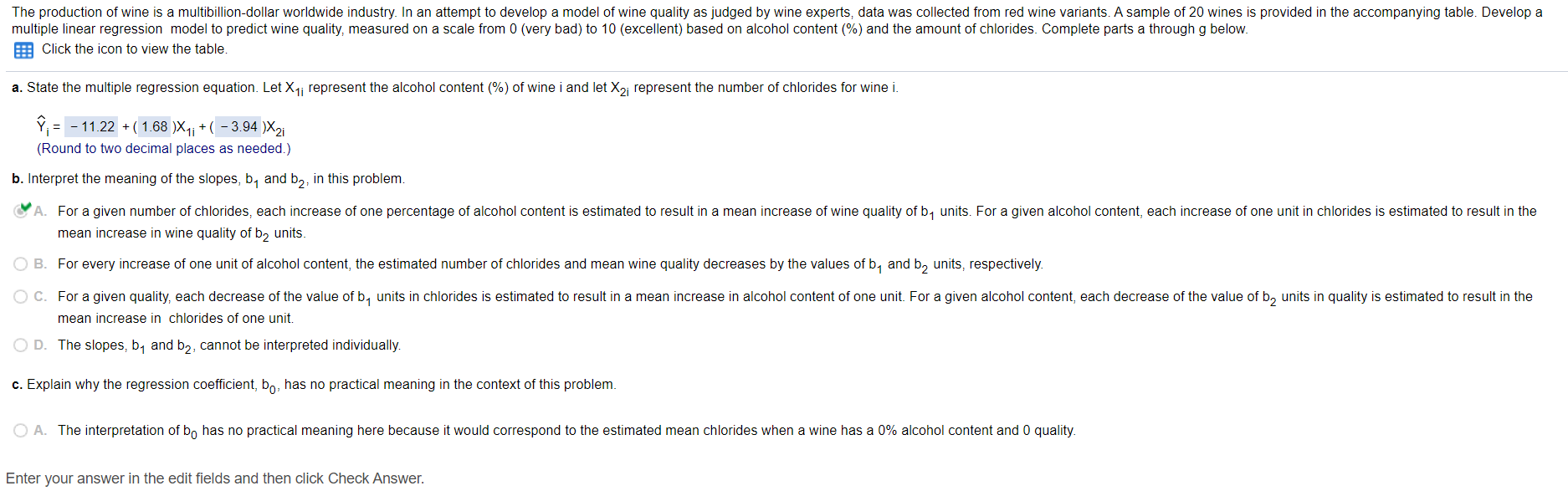Click the coefficient field showing -3.94

(x=238, y=126)
